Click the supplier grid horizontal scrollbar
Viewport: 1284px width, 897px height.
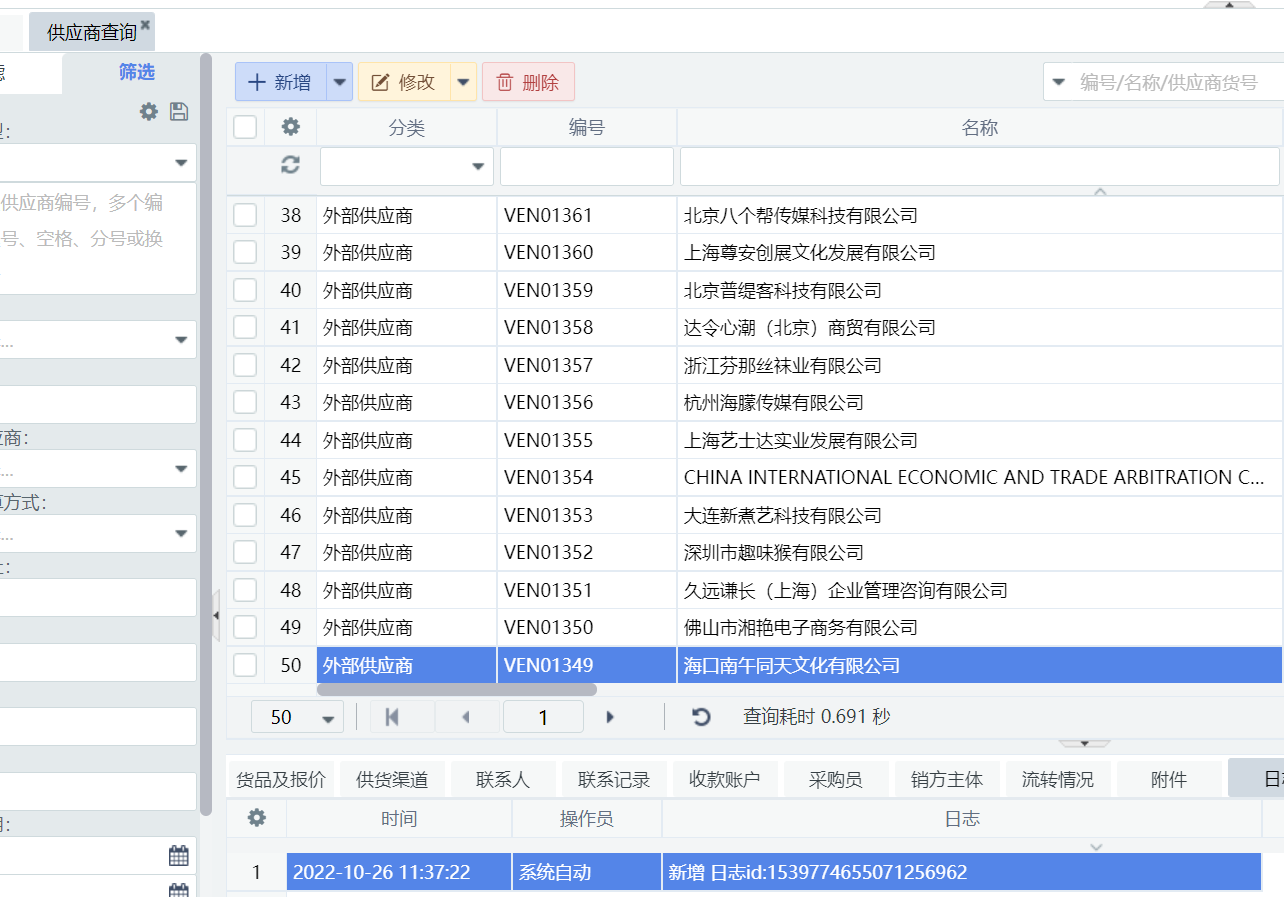click(x=457, y=689)
